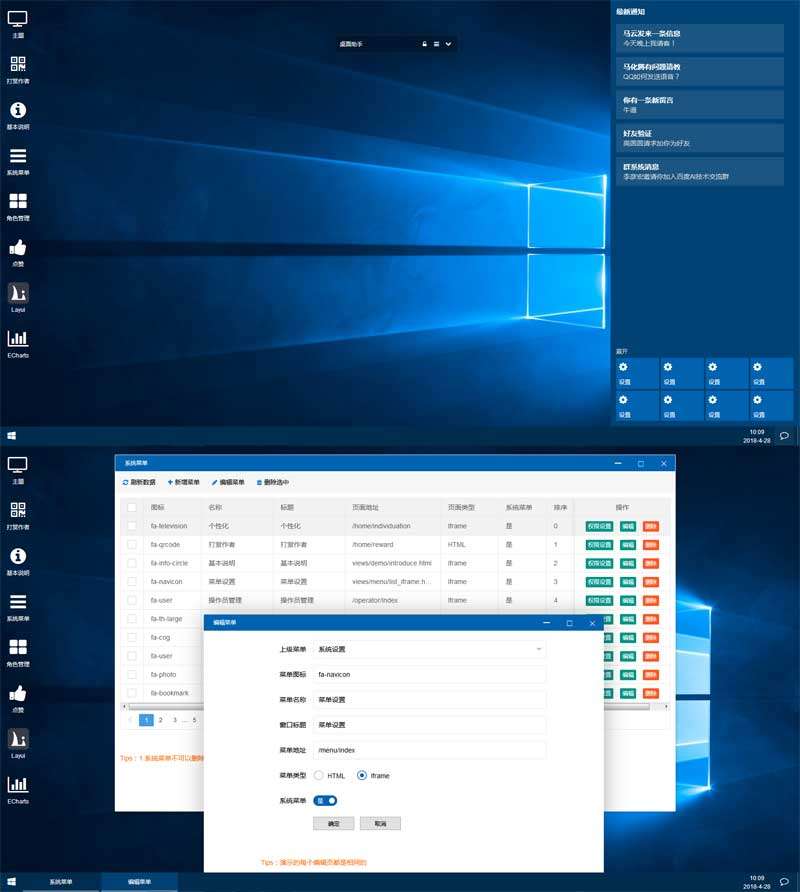Click the 点赞 thumbs-up sidebar icon

tap(17, 247)
